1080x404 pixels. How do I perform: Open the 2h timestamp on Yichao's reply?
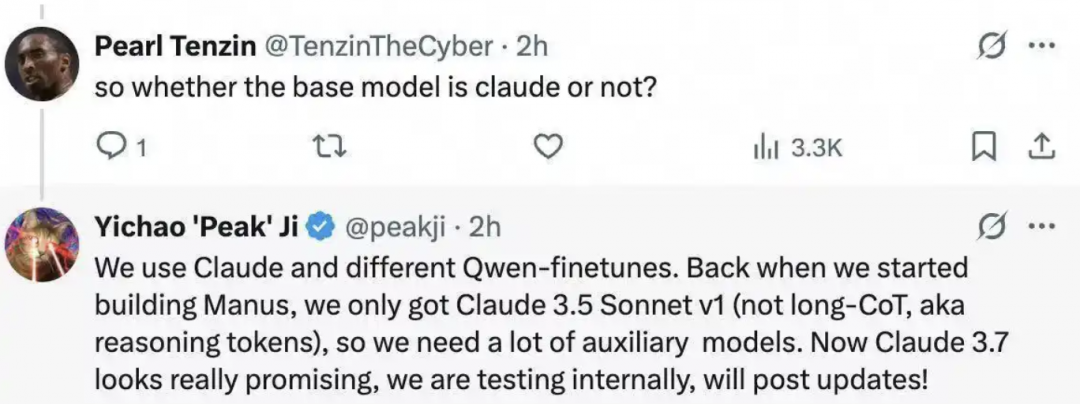pos(484,227)
